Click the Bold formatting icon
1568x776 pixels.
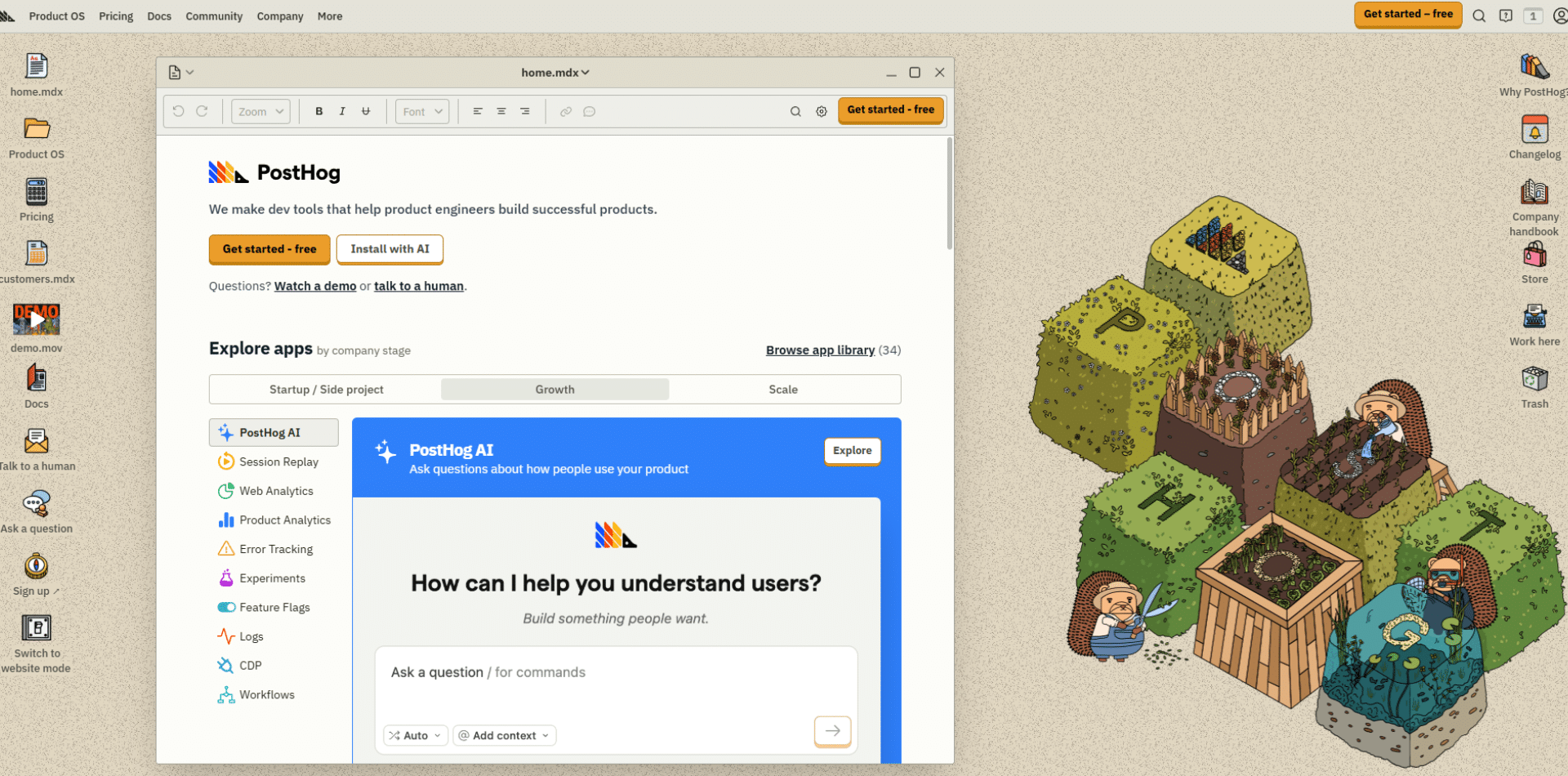319,112
